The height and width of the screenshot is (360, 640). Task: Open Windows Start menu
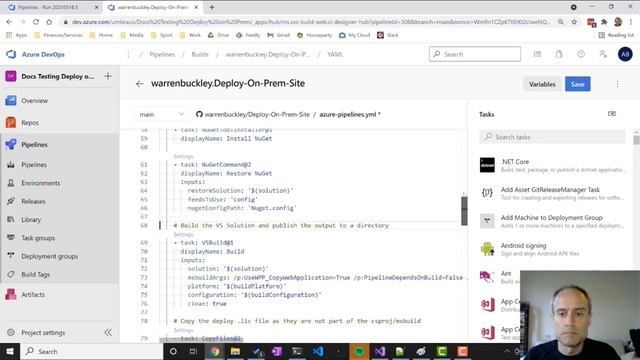point(10,351)
